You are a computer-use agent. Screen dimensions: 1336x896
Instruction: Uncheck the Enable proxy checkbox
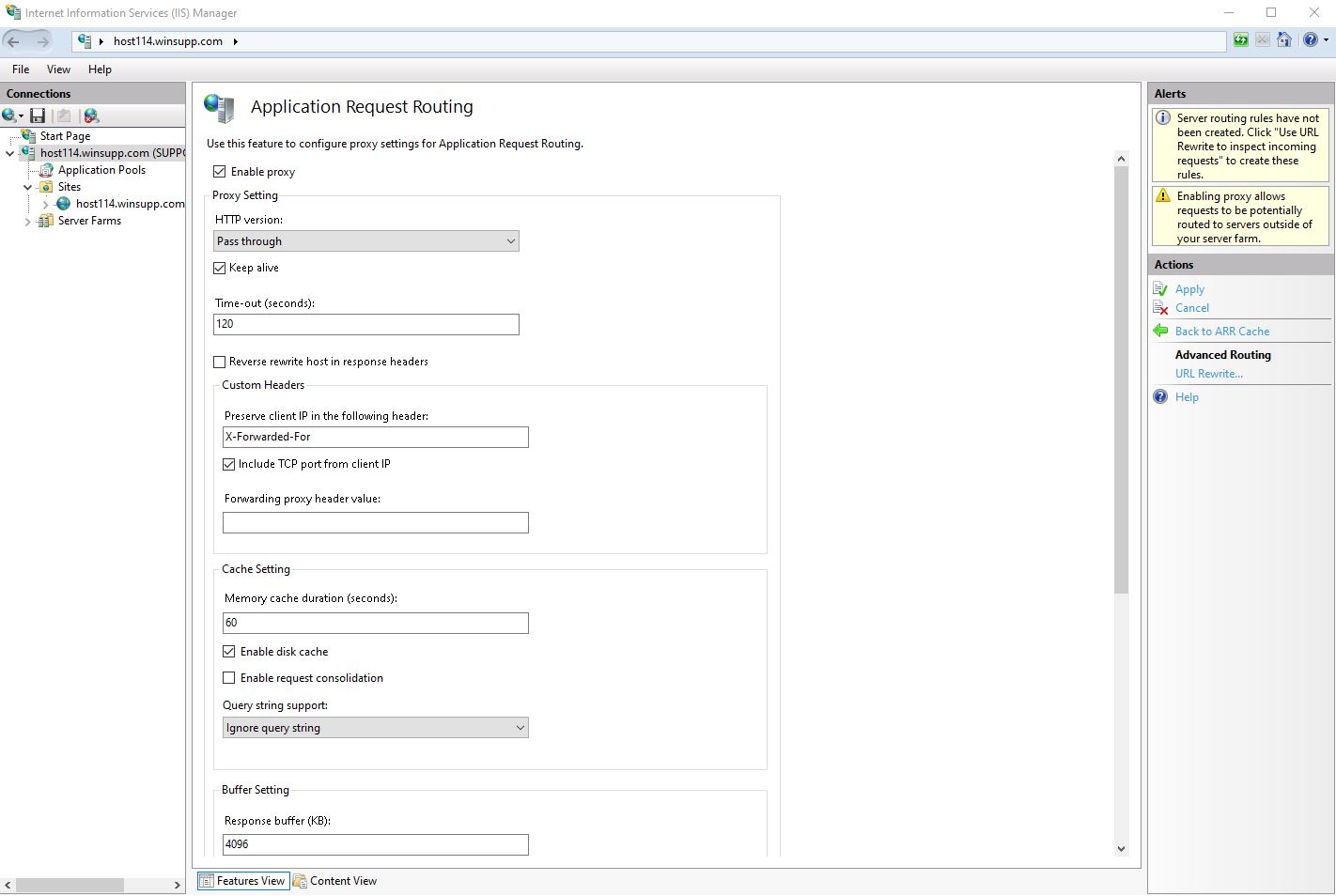(220, 172)
